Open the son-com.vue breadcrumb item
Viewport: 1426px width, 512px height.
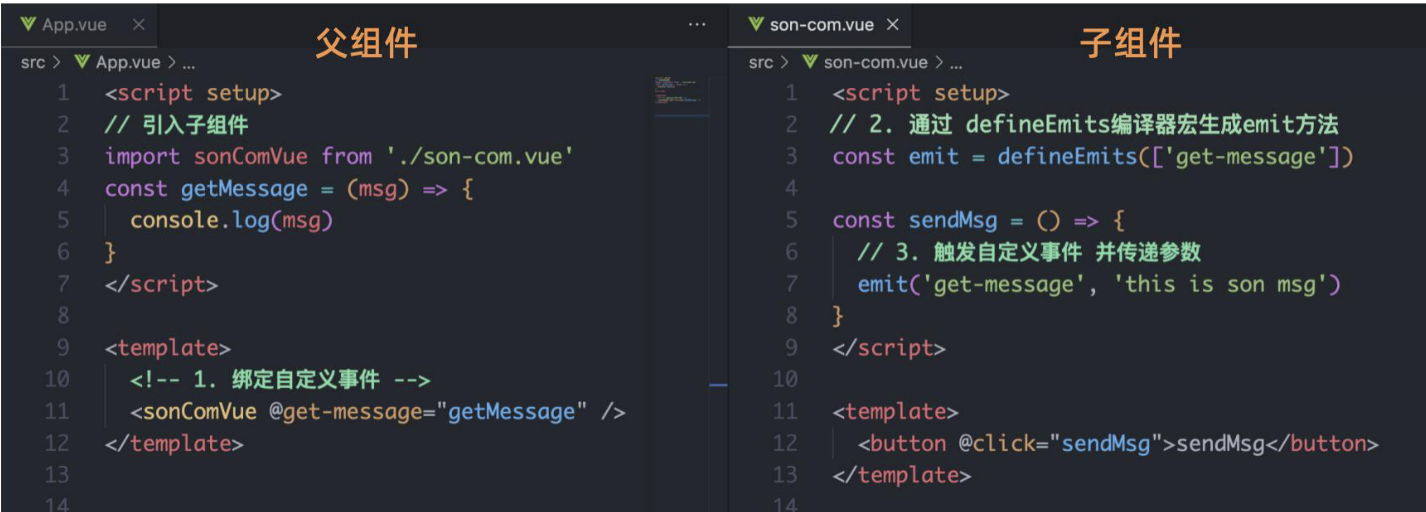[865, 62]
